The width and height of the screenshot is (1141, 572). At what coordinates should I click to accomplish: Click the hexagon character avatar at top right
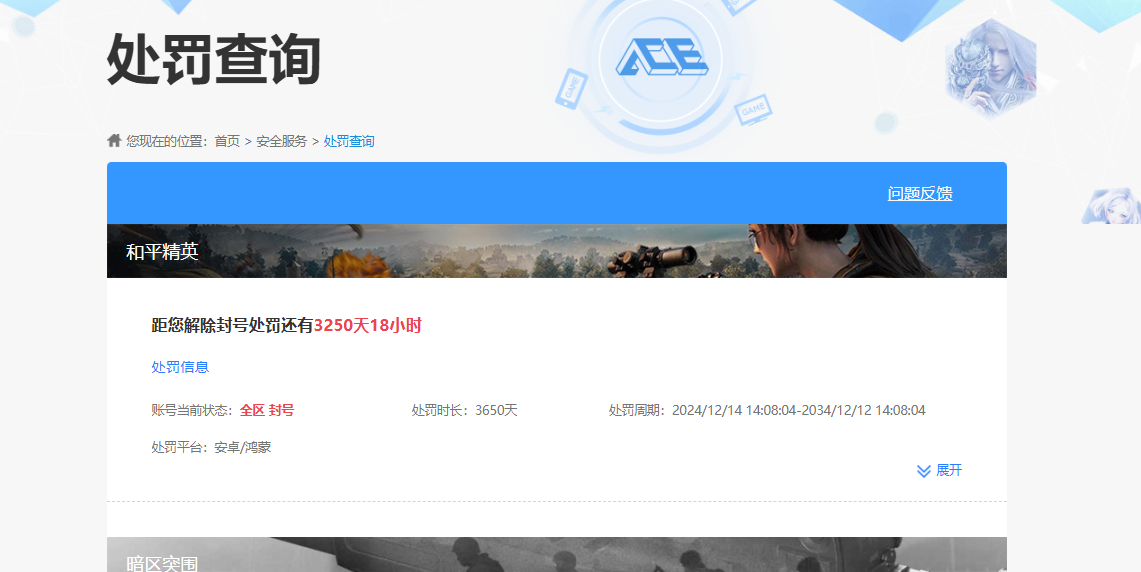pos(990,66)
